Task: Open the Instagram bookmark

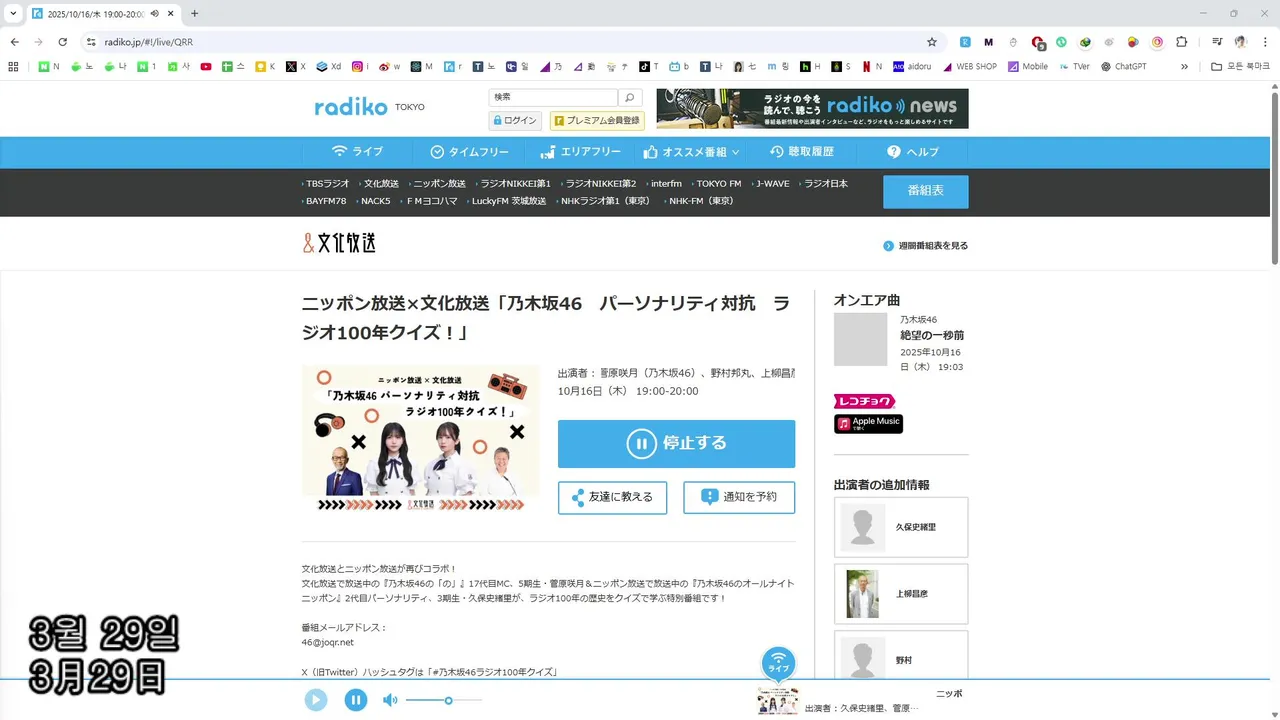Action: pyautogui.click(x=360, y=66)
